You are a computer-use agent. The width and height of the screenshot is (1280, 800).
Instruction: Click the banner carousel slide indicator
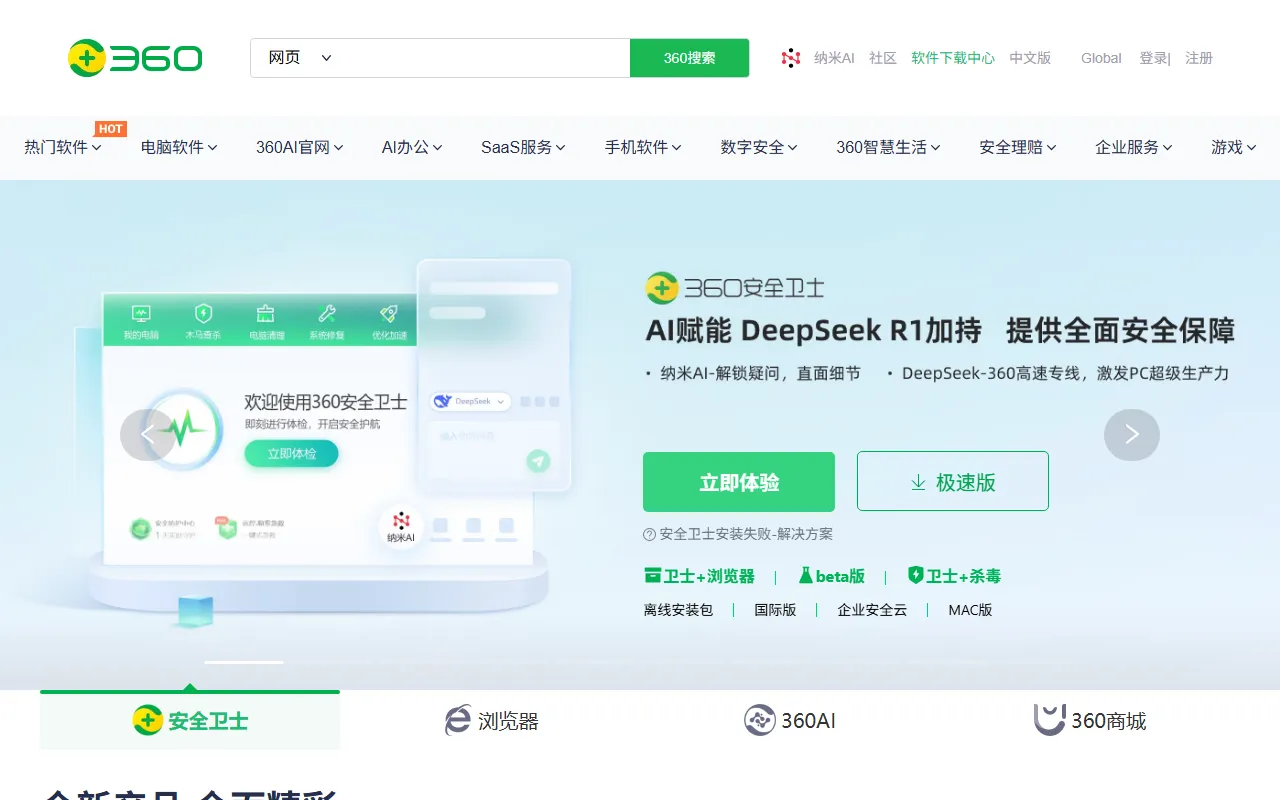coord(244,662)
